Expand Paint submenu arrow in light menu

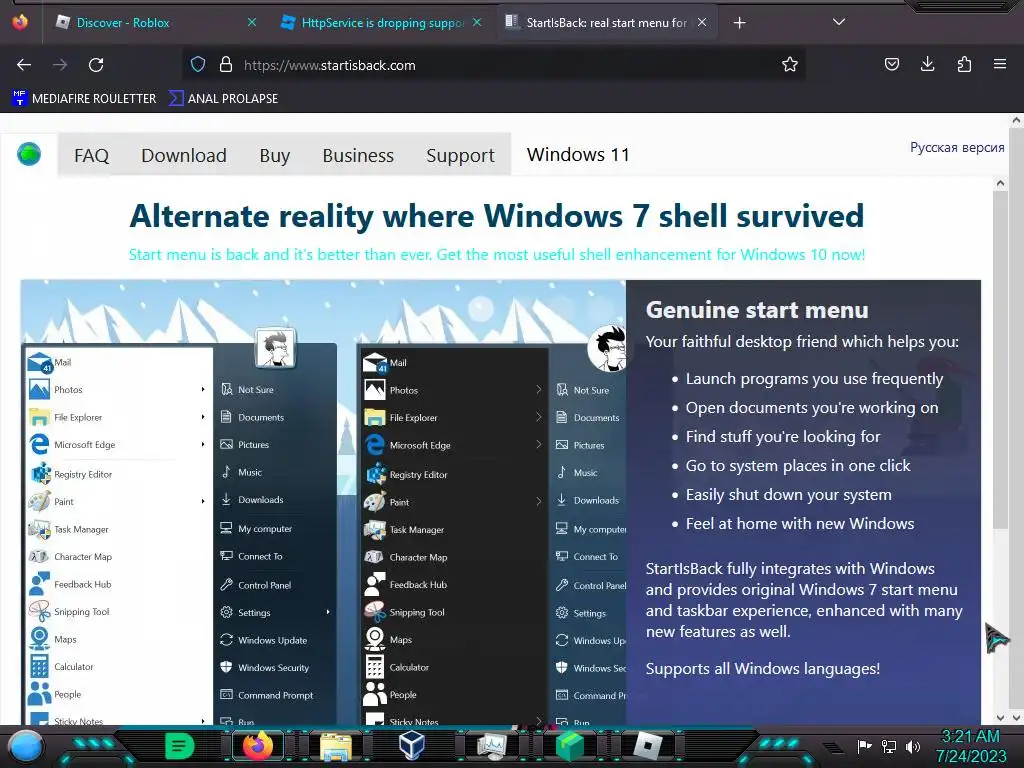203,502
